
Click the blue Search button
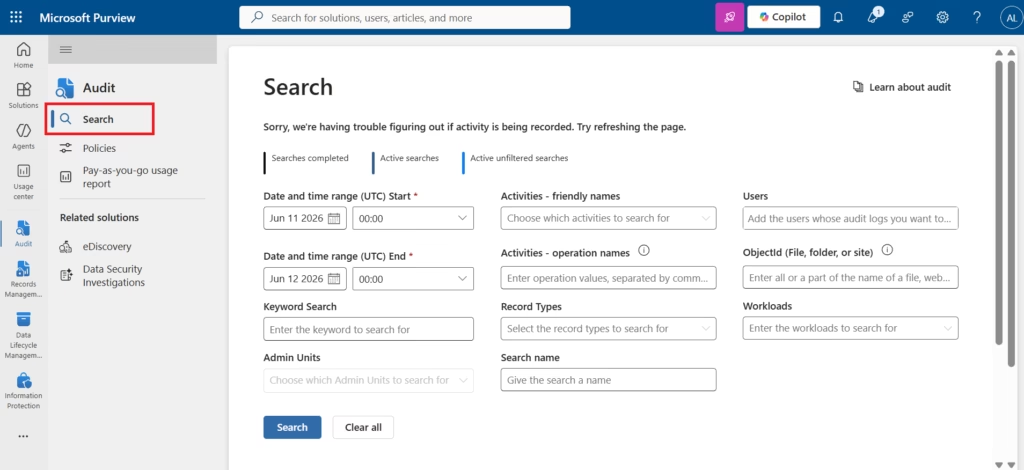point(292,427)
